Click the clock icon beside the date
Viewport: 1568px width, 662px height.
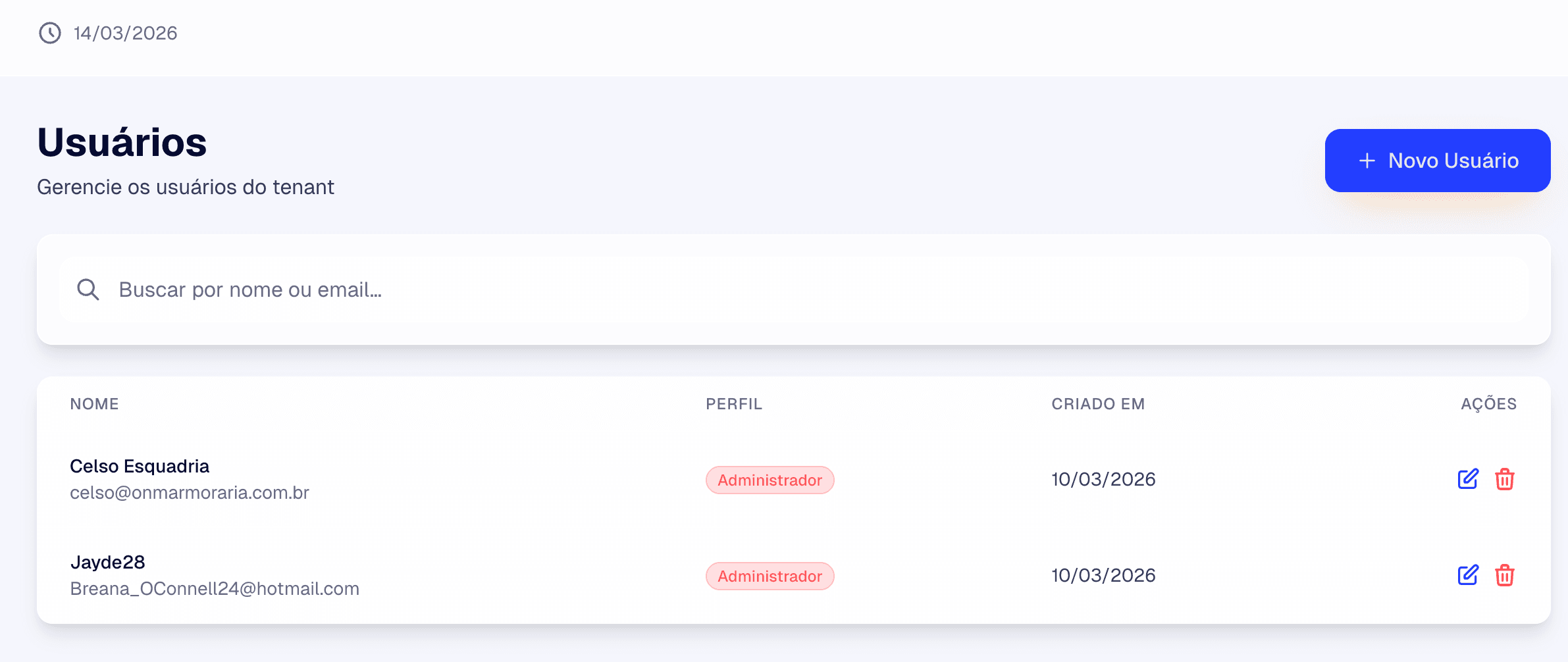click(50, 33)
